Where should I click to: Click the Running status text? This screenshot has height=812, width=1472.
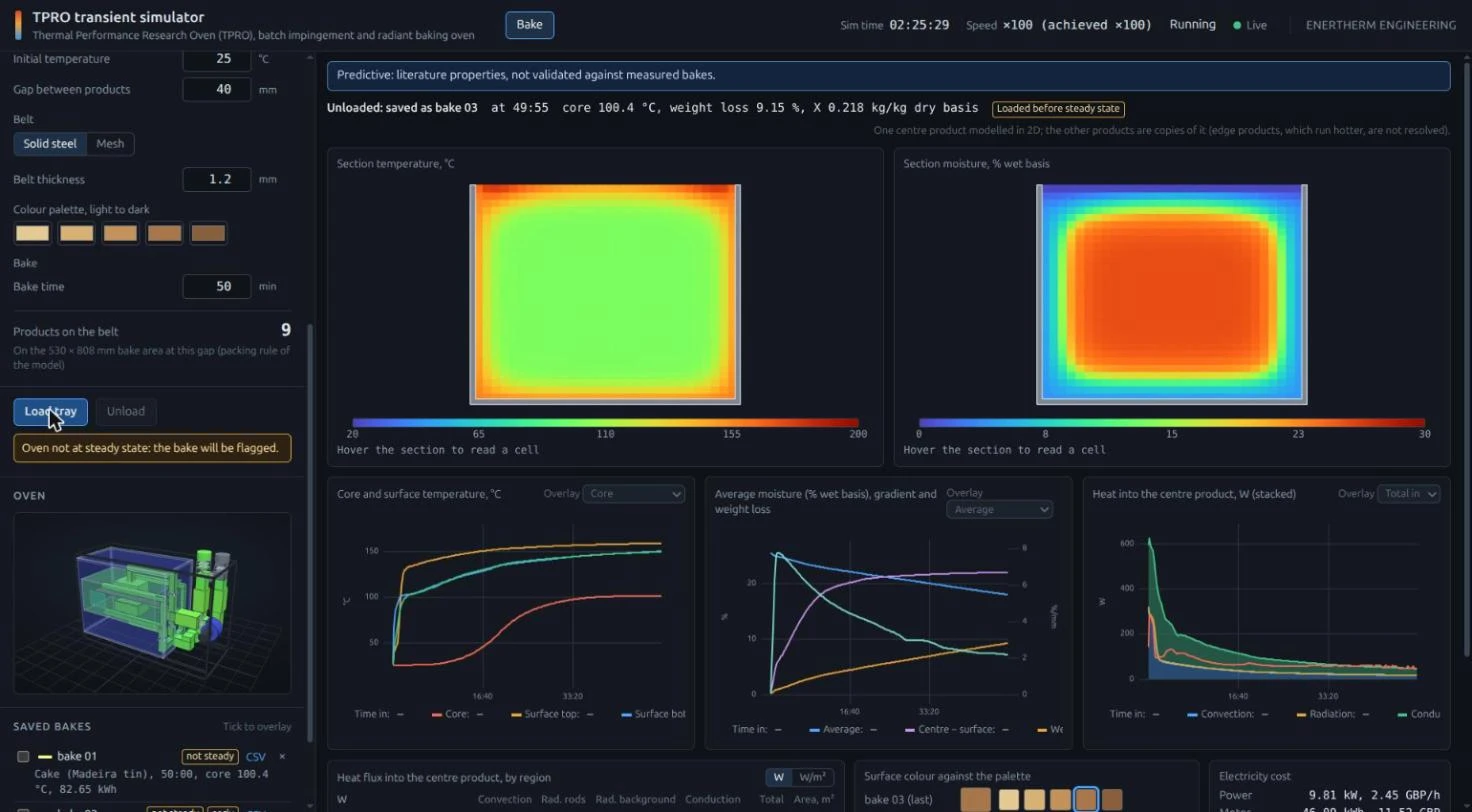(x=1193, y=25)
